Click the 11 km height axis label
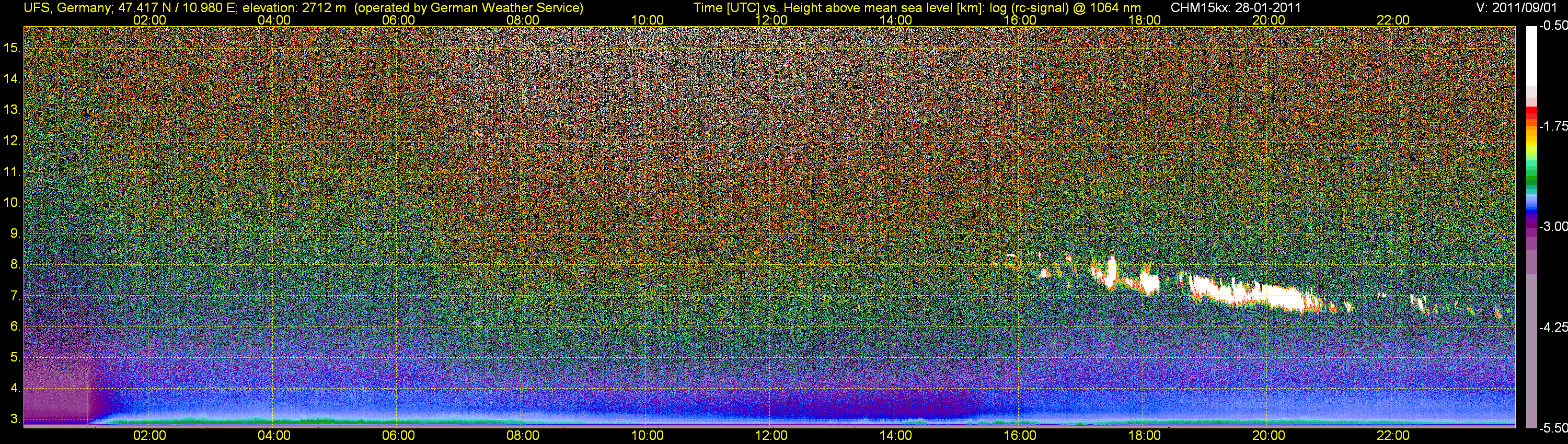This screenshot has width=1568, height=444. [12, 171]
